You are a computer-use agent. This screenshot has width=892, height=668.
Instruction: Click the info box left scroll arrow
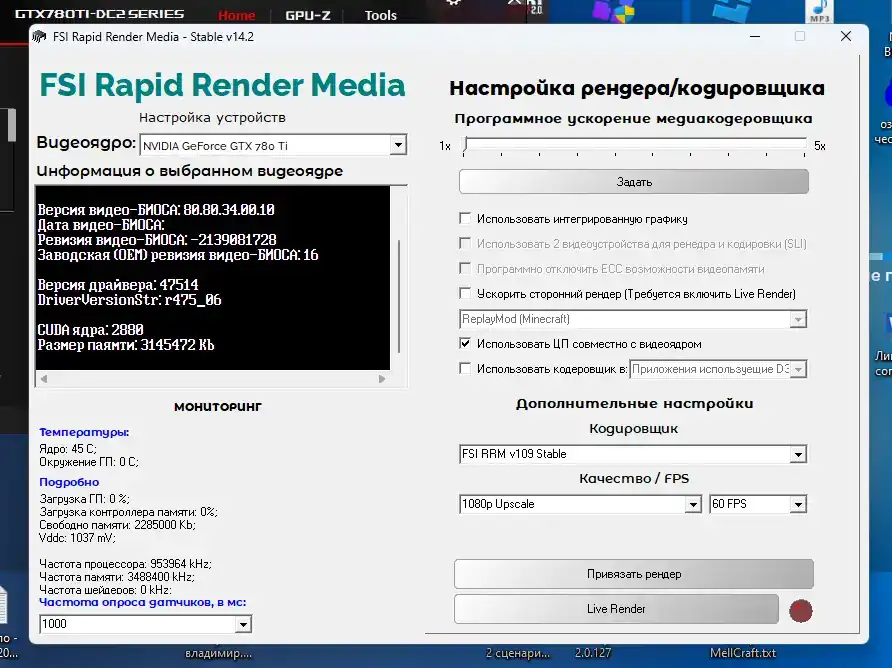pyautogui.click(x=44, y=379)
